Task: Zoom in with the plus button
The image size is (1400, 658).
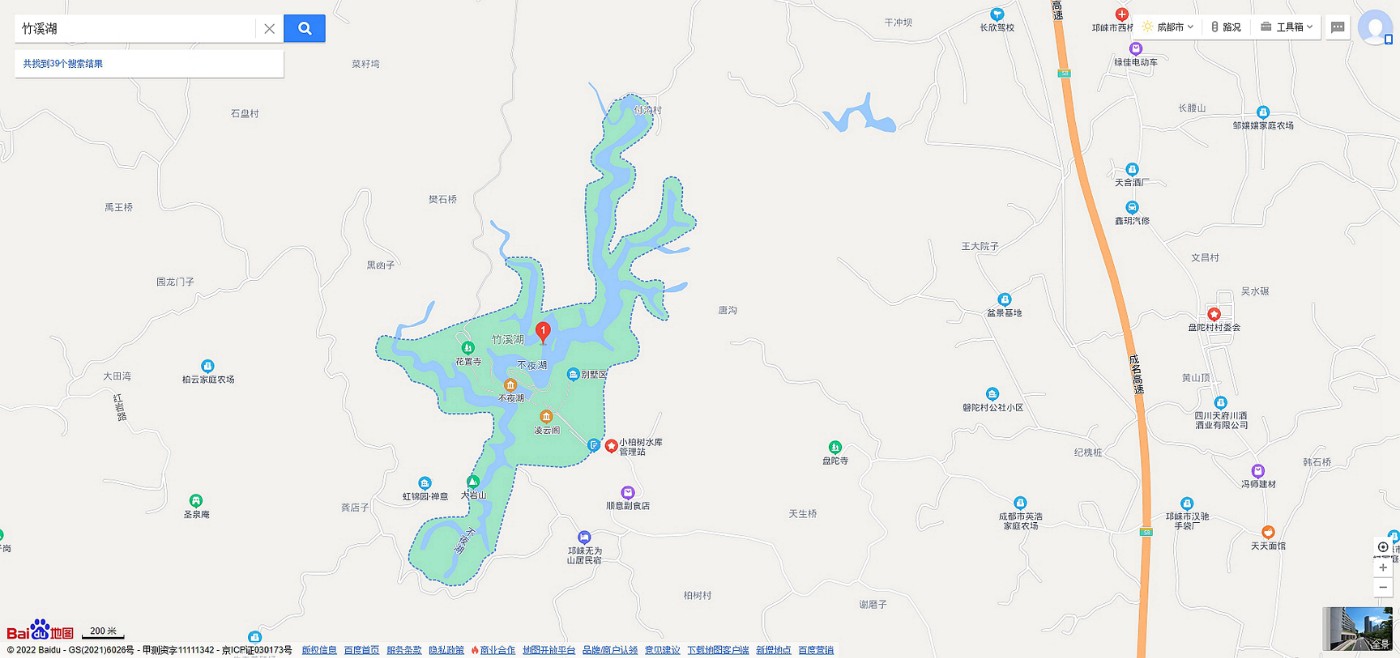Action: point(1383,567)
